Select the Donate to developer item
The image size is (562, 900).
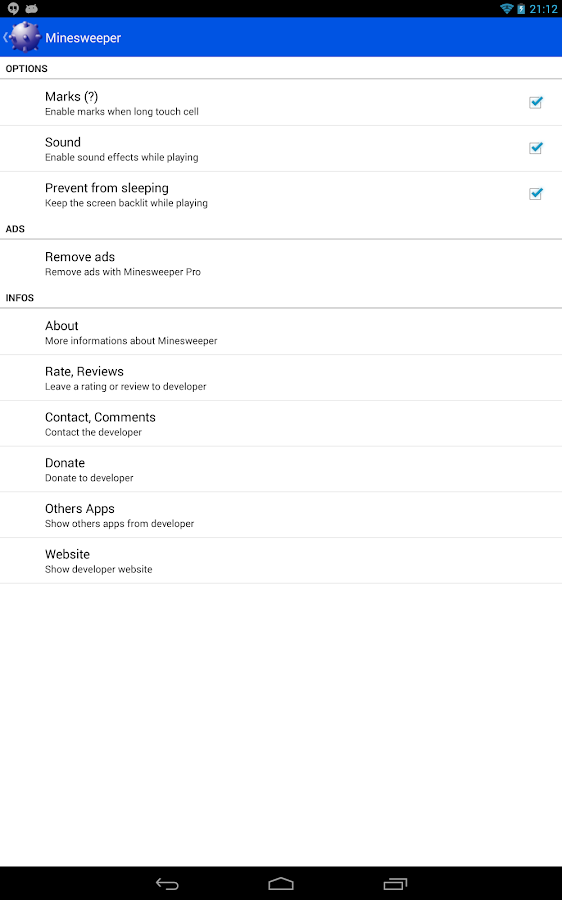pyautogui.click(x=281, y=469)
